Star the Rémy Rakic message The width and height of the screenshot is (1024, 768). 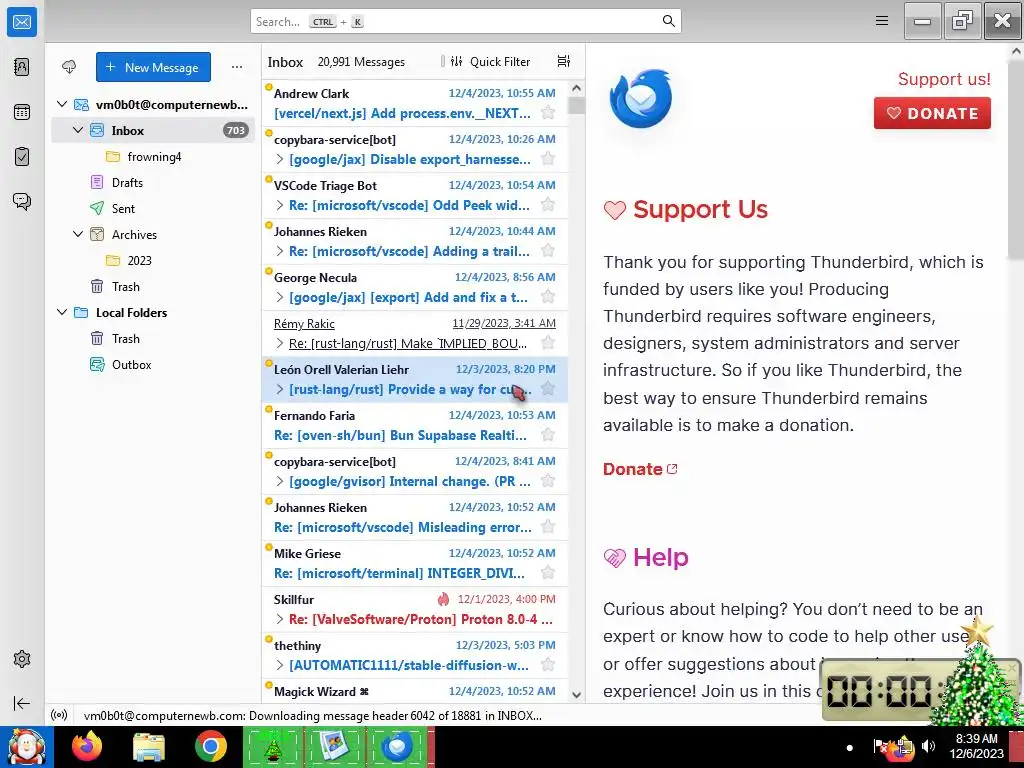pos(548,343)
